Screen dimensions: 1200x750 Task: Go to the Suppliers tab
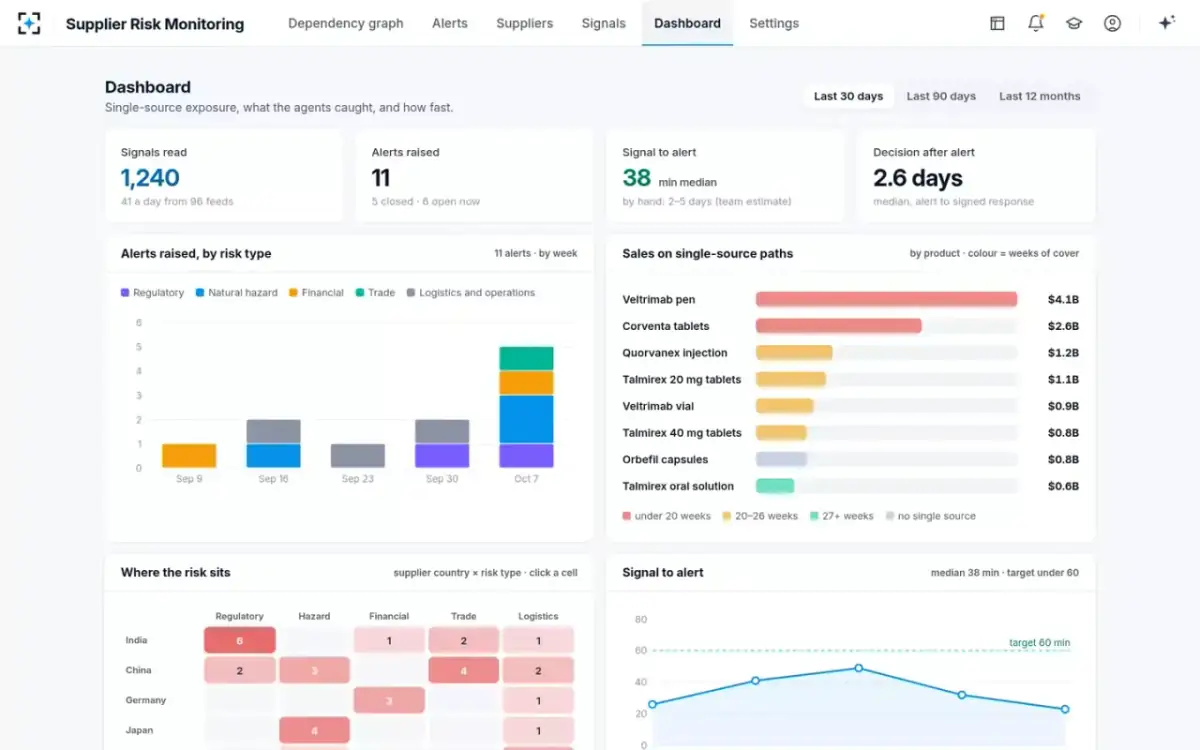[x=525, y=23]
